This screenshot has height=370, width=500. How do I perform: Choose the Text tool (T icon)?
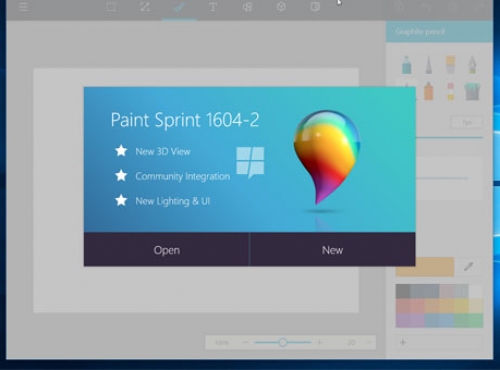213,7
